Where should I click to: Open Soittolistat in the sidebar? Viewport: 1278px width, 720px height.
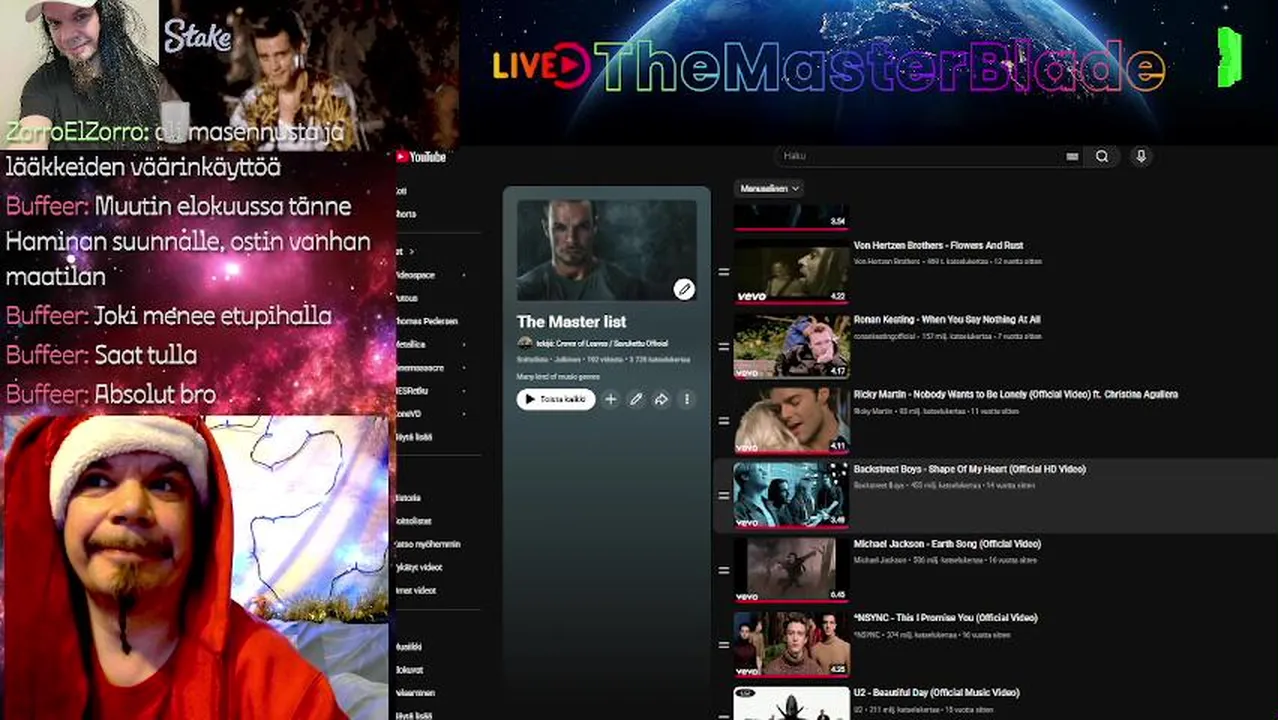414,521
